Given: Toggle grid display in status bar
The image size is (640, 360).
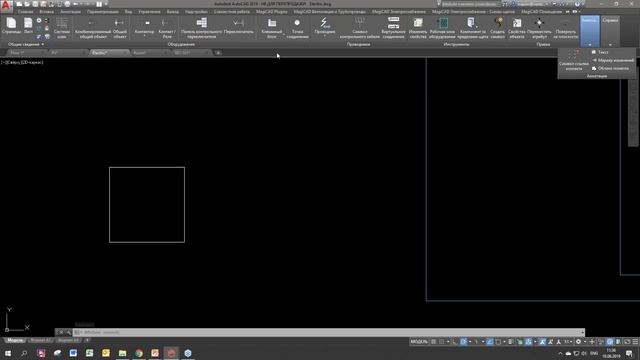Looking at the screenshot, I should [433, 342].
